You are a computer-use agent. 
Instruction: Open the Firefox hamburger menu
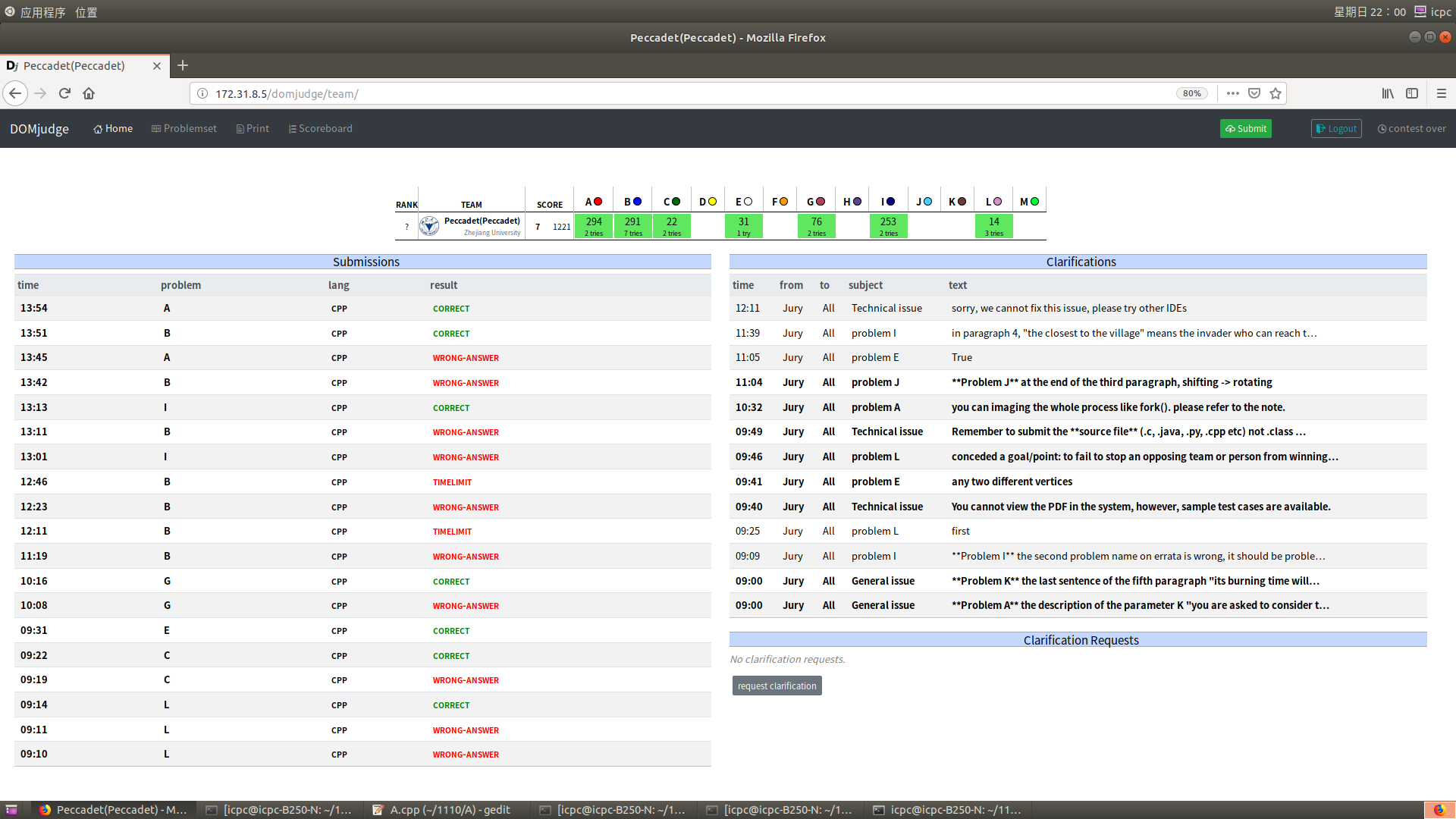click(x=1442, y=93)
